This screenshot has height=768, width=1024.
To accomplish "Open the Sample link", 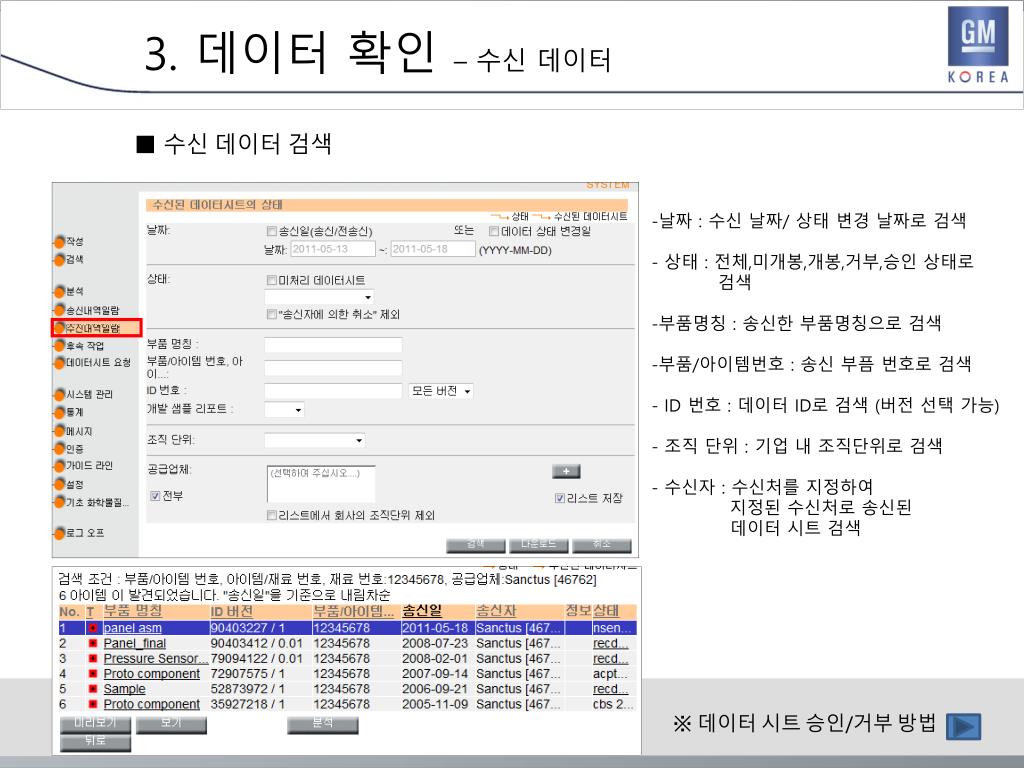I will click(124, 689).
